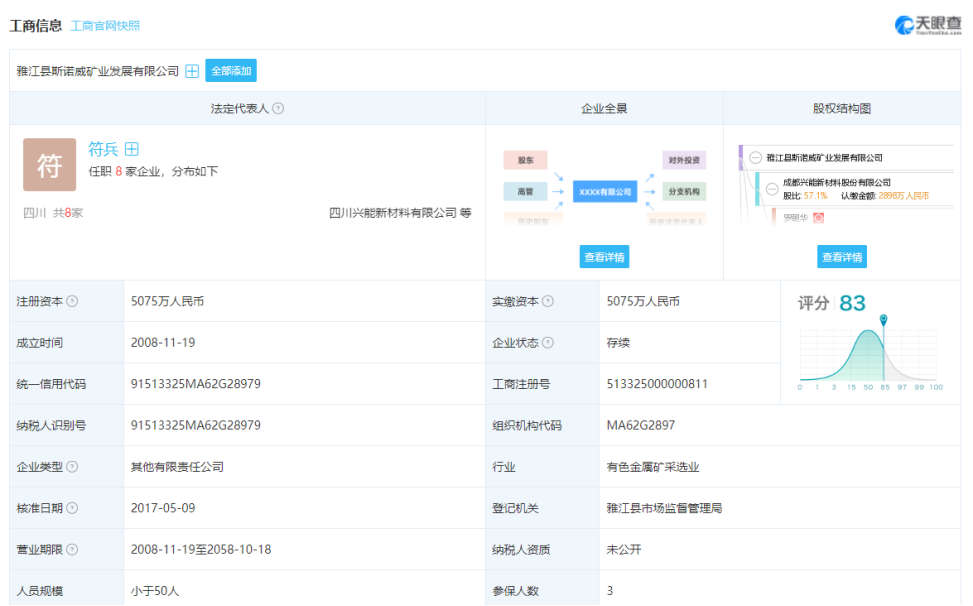Click the 天眼查 logo
Image resolution: width=973 pixels, height=606 pixels.
click(x=928, y=25)
